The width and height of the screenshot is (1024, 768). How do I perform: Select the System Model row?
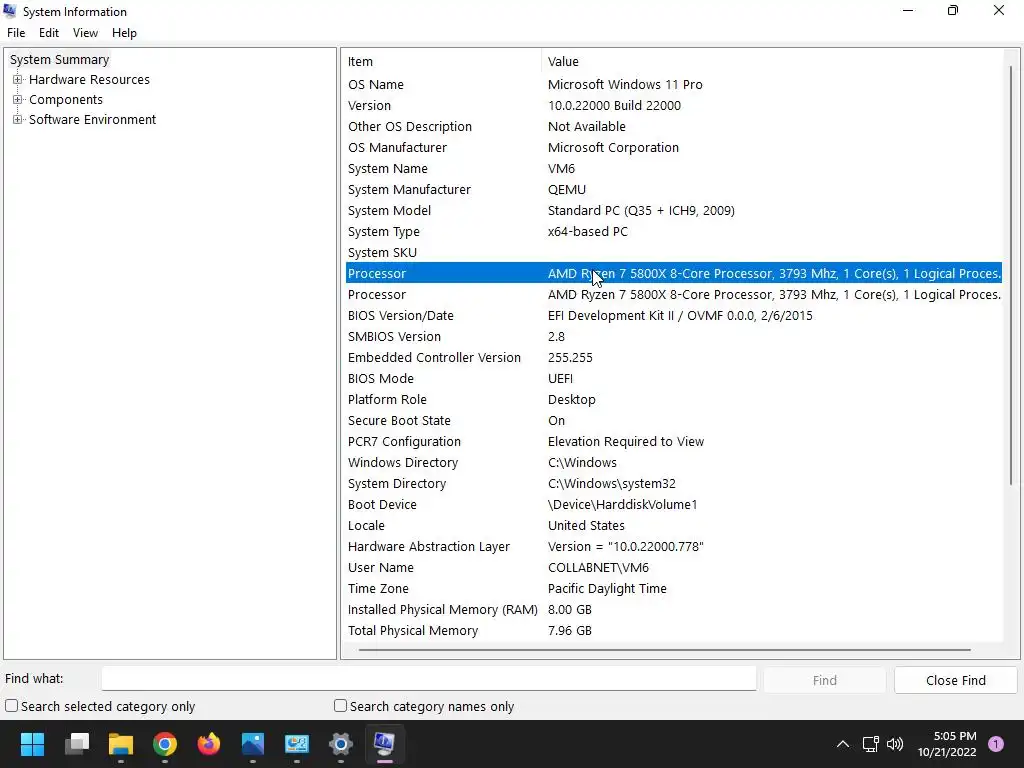click(674, 210)
